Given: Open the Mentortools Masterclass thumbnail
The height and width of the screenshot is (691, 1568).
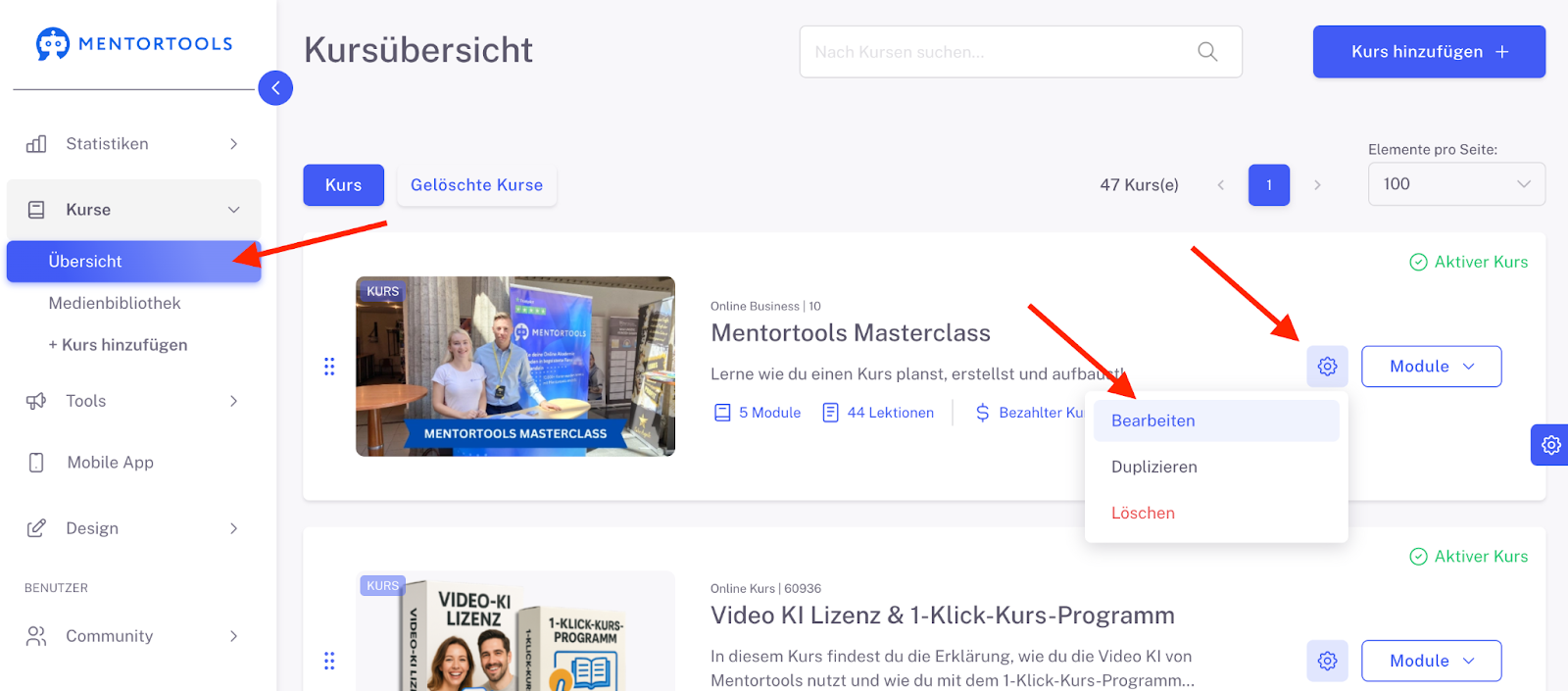Looking at the screenshot, I should tap(515, 367).
